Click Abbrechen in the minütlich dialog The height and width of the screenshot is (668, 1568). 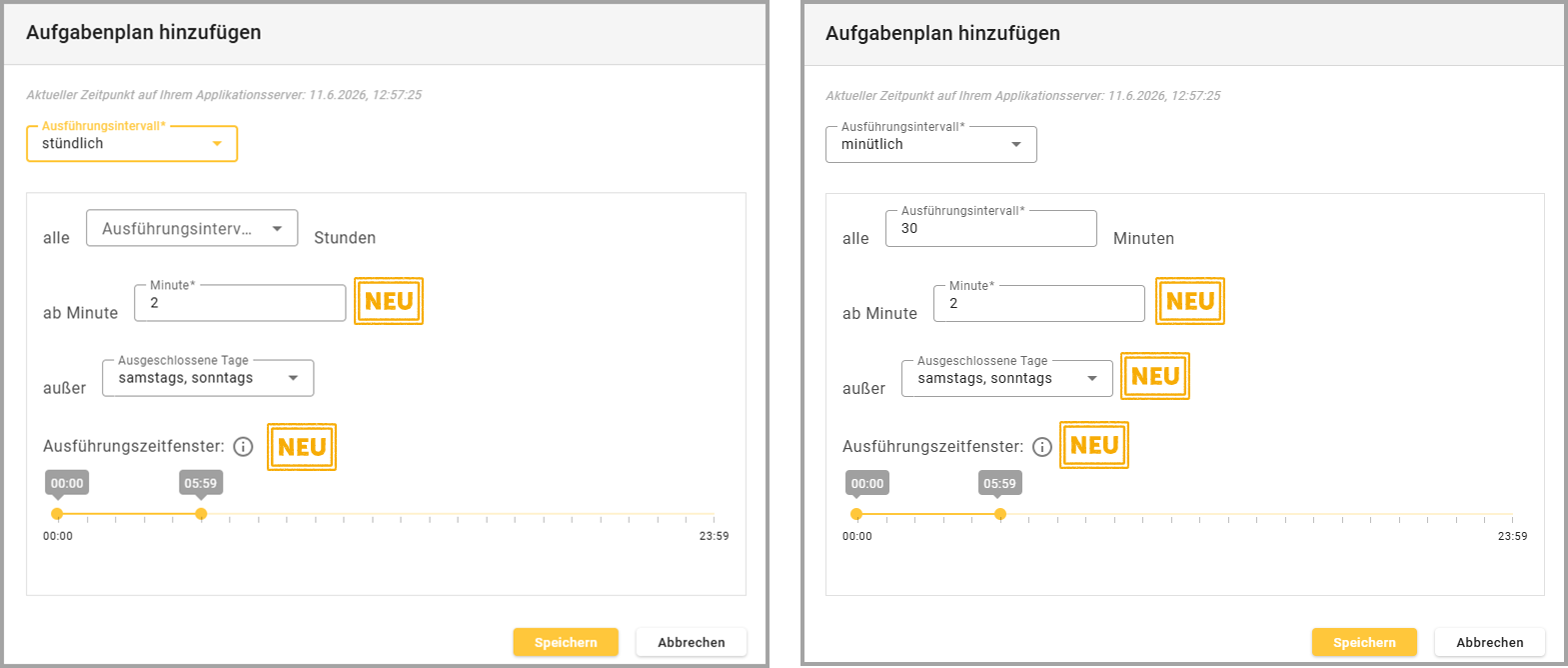click(1490, 642)
